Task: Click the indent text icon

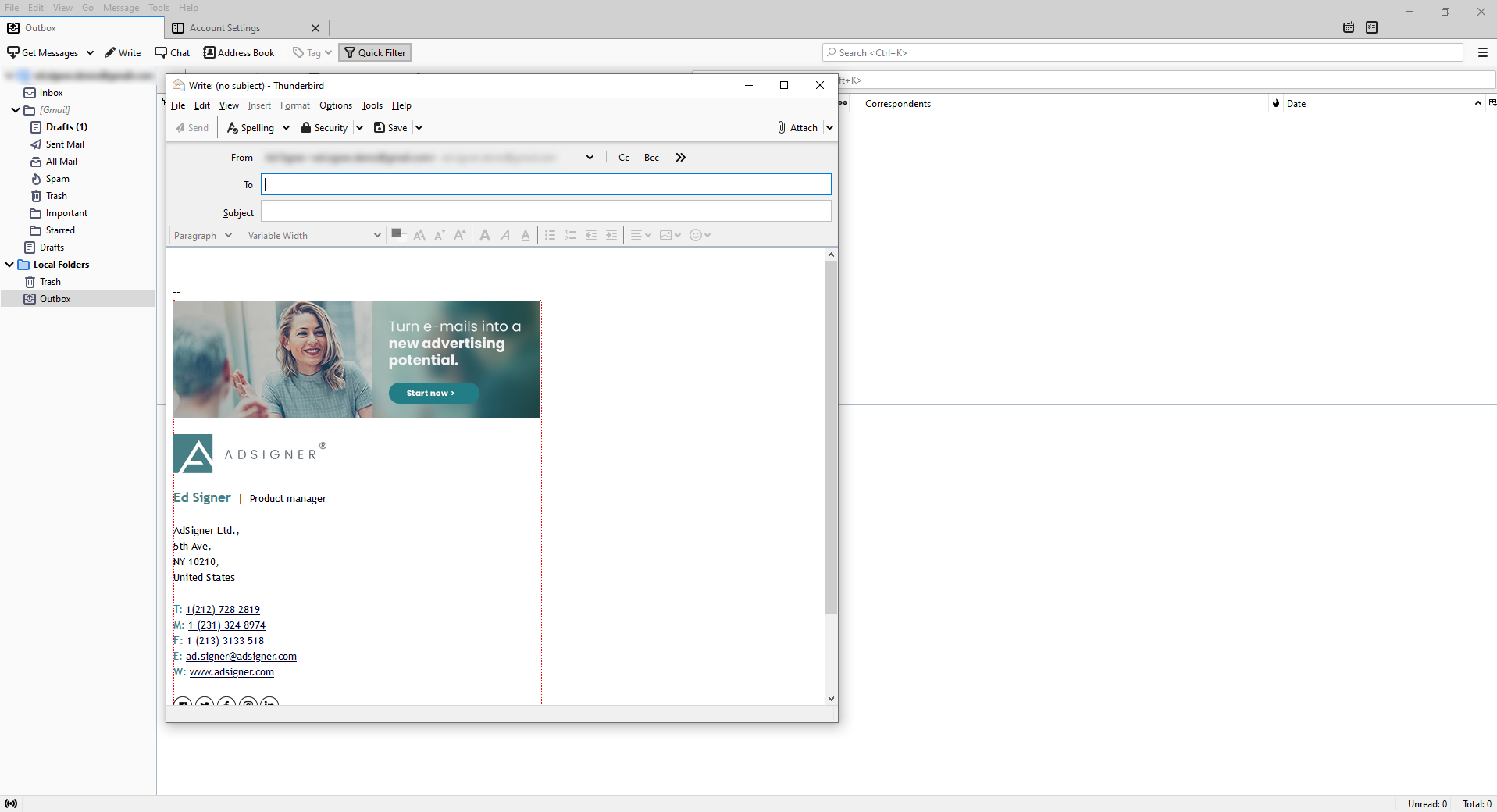Action: tap(611, 235)
